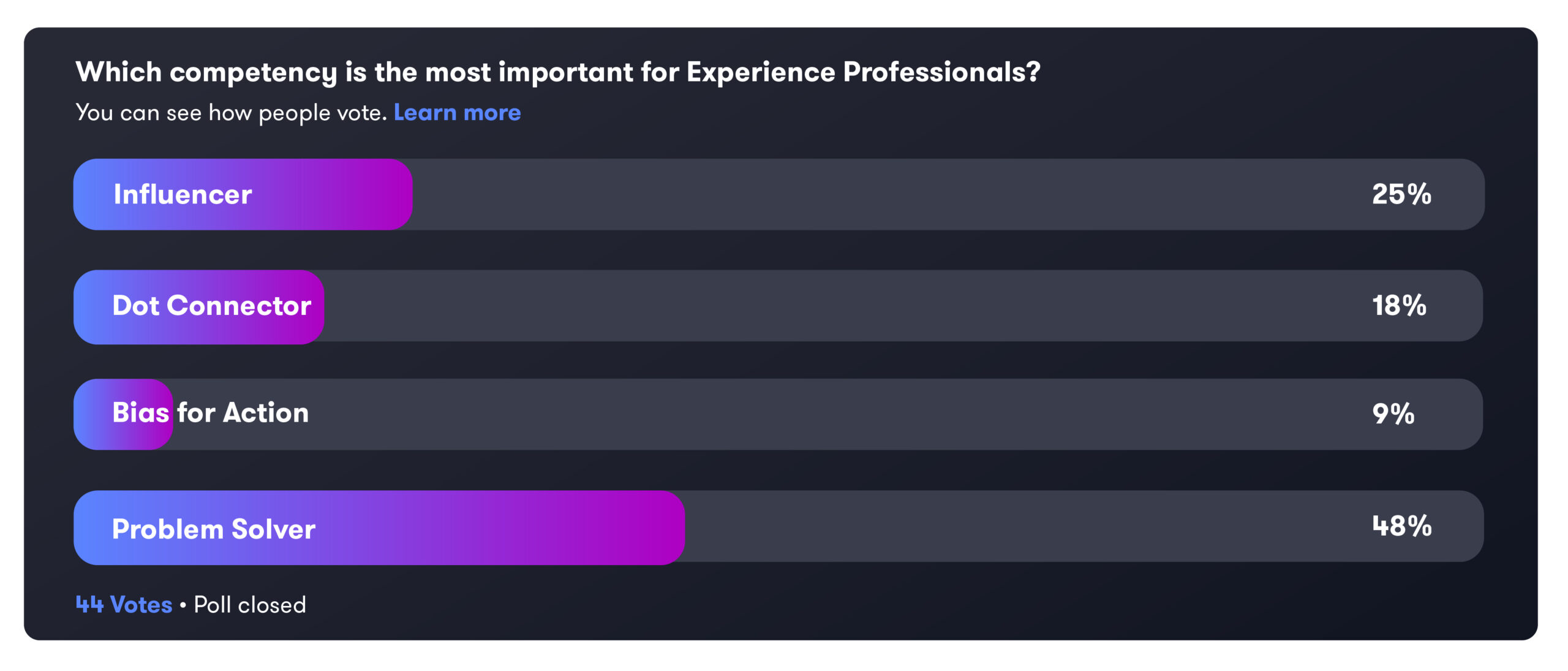Click the purple filled Influencer progress bar

(243, 194)
